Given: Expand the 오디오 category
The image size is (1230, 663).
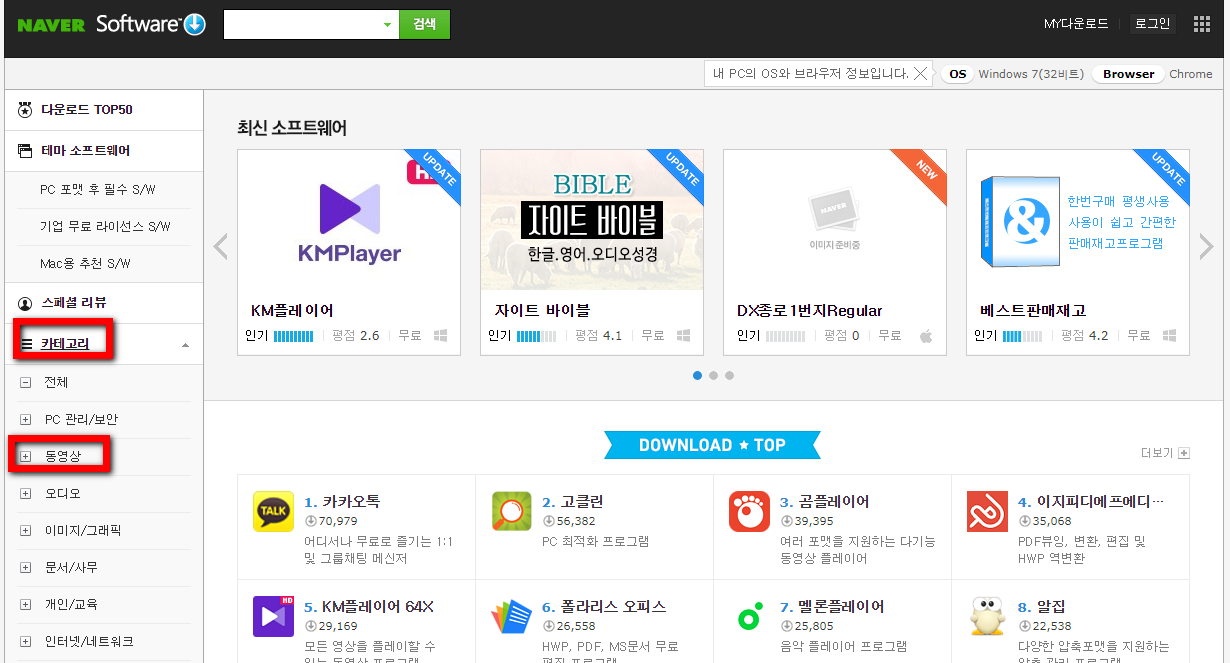Looking at the screenshot, I should 26,494.
